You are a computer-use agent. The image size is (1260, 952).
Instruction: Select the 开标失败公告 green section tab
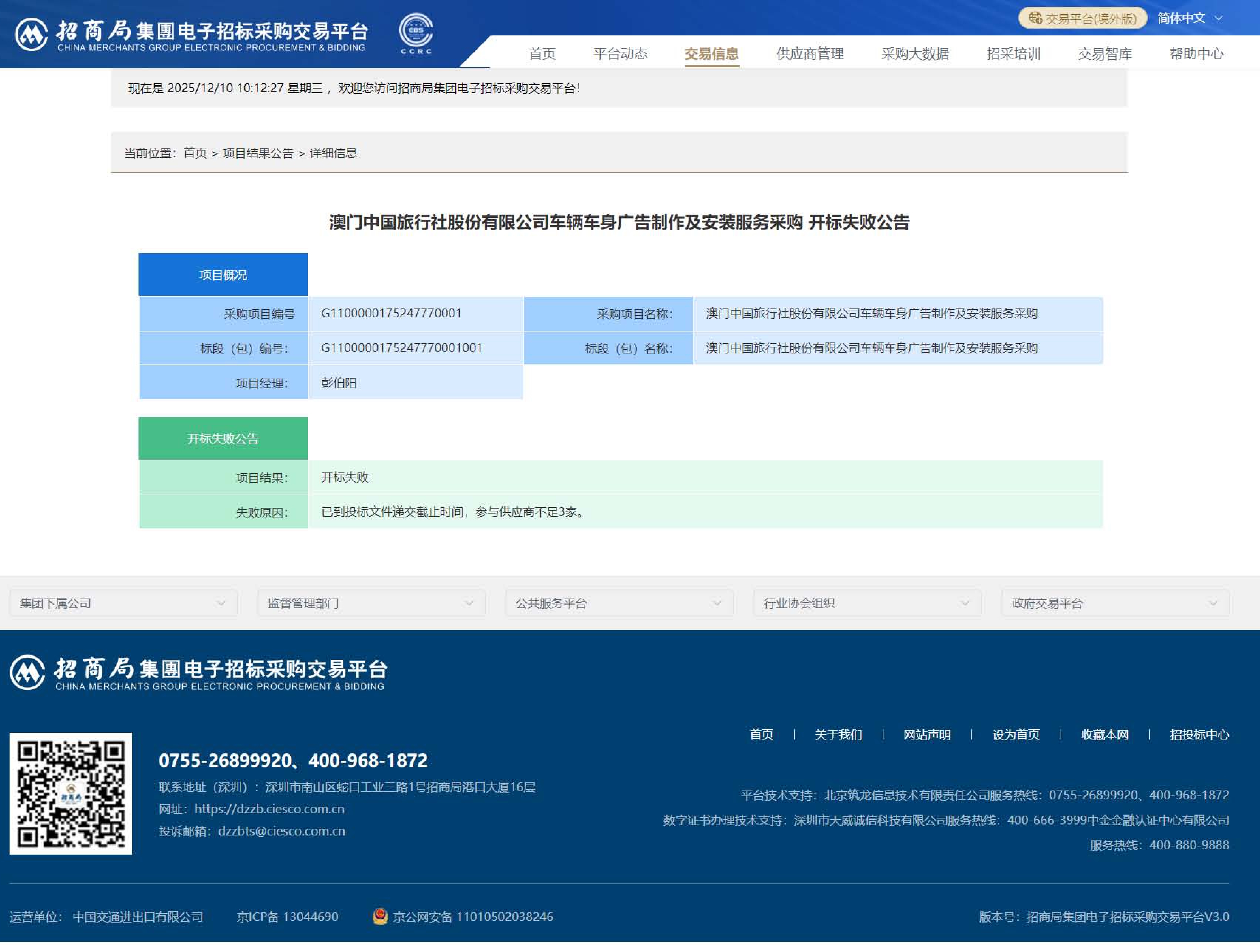(223, 438)
